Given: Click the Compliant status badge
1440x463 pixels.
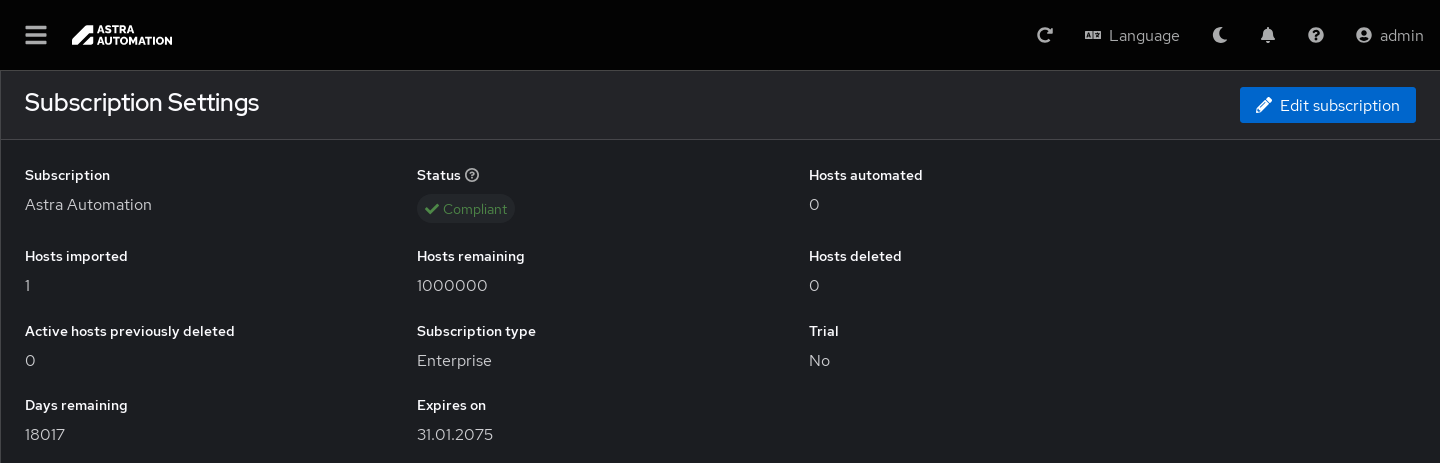Looking at the screenshot, I should click(x=466, y=209).
